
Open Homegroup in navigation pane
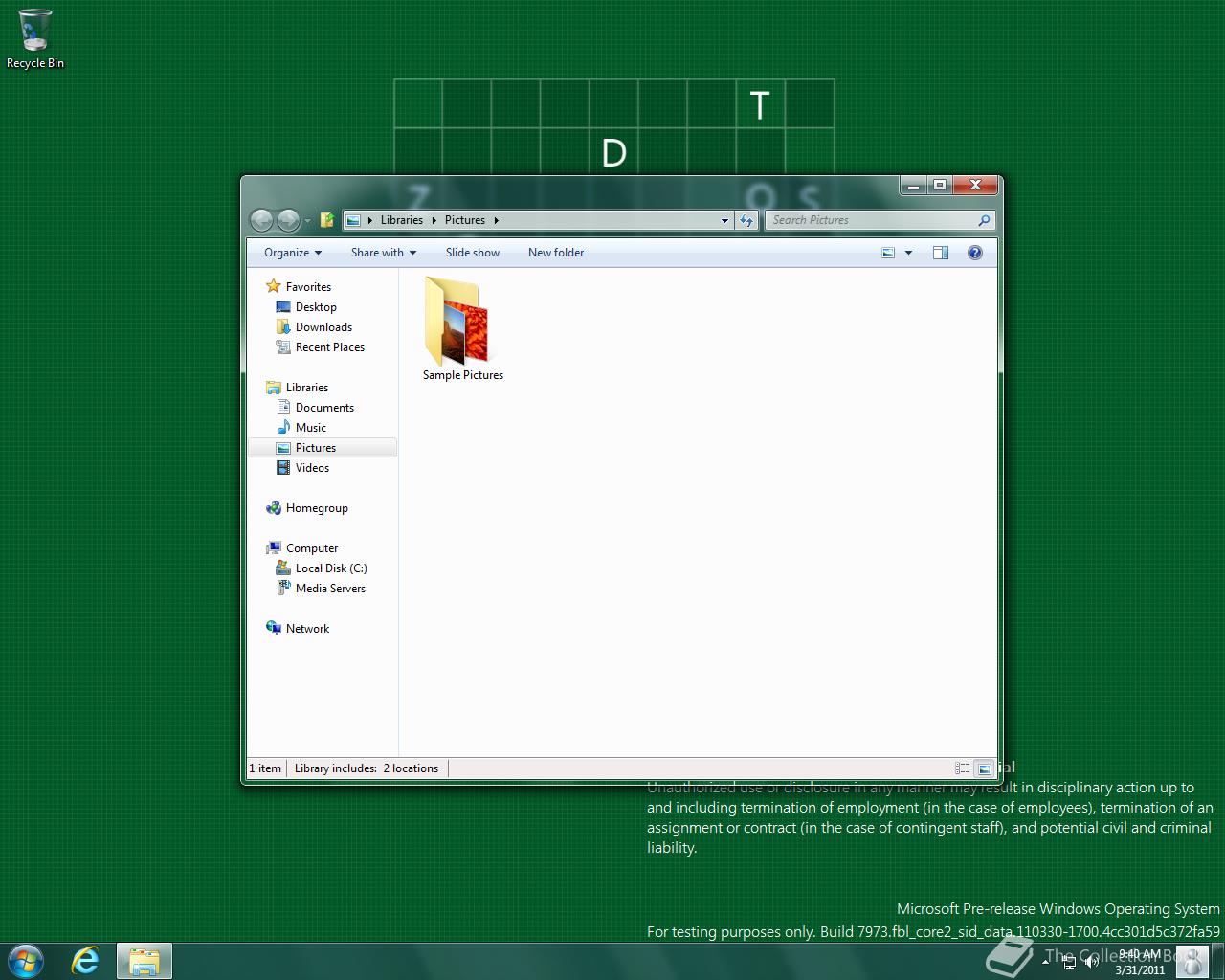[x=317, y=507]
